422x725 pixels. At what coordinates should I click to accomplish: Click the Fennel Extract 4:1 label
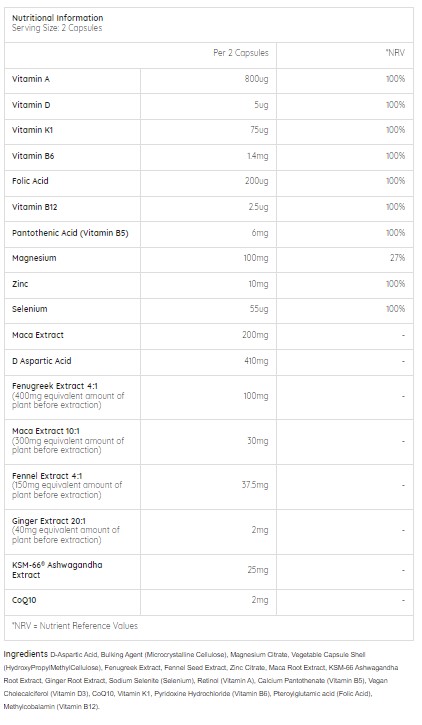[x=47, y=476]
